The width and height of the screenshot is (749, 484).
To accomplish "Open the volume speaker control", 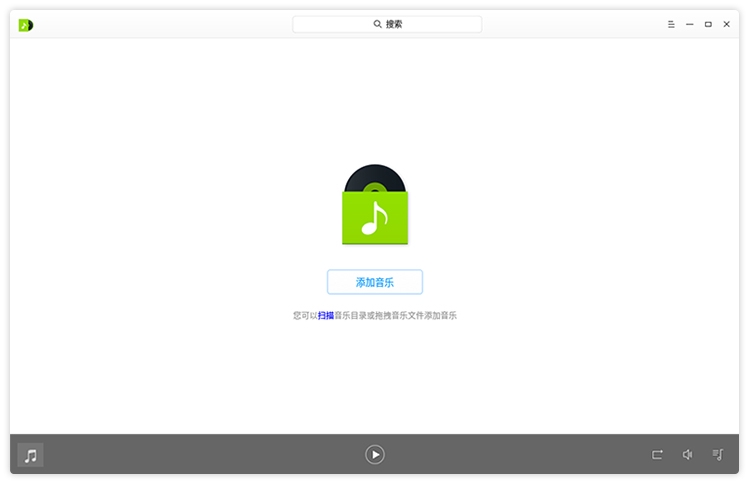I will pos(687,454).
